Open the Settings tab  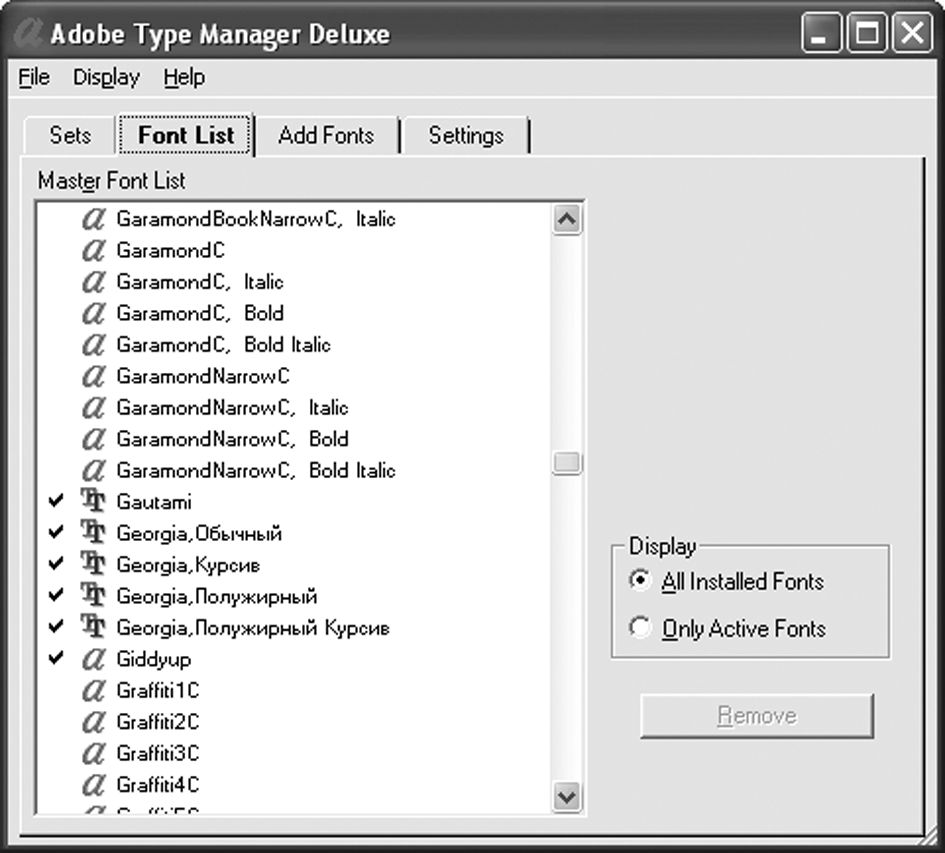(466, 135)
